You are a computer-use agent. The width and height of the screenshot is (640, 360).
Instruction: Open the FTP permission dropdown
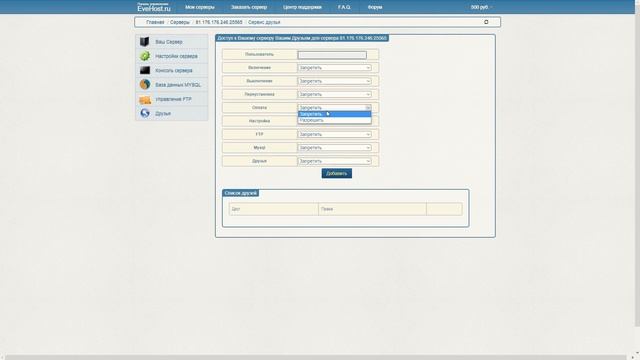(x=334, y=134)
